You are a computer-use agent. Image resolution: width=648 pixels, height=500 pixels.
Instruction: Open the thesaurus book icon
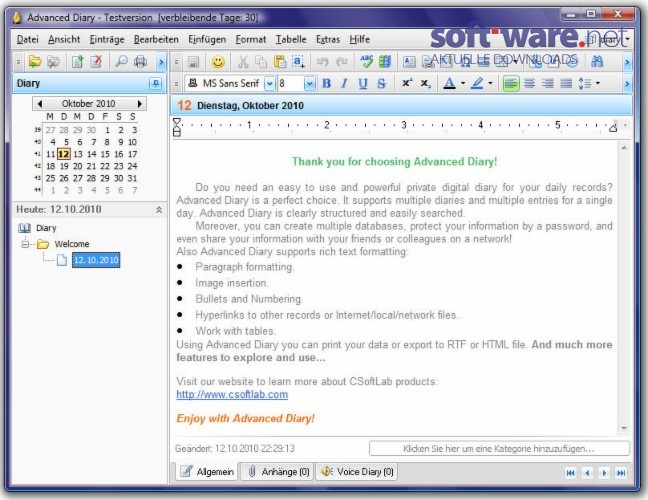click(385, 62)
